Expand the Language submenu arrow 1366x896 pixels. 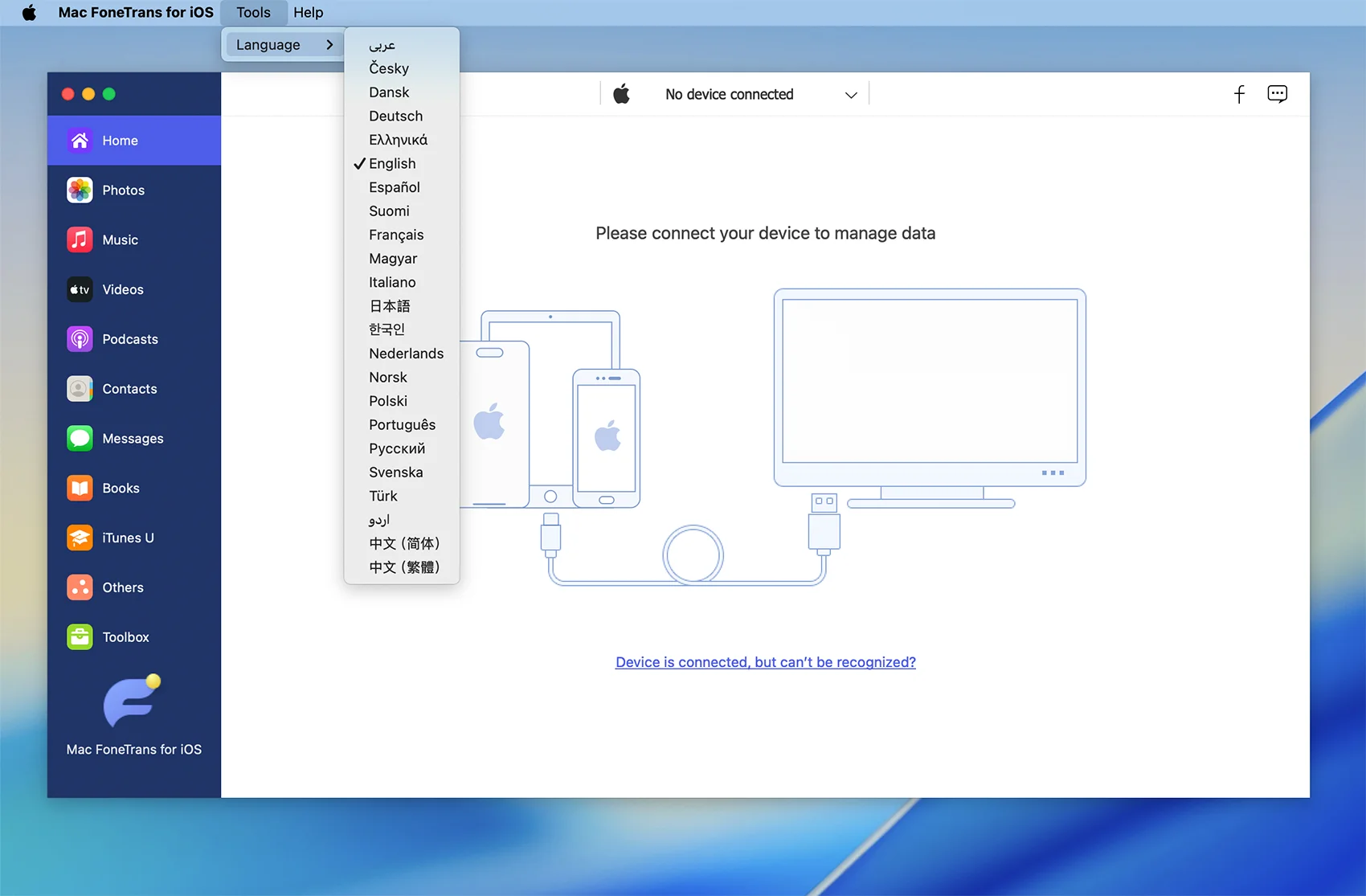tap(329, 45)
